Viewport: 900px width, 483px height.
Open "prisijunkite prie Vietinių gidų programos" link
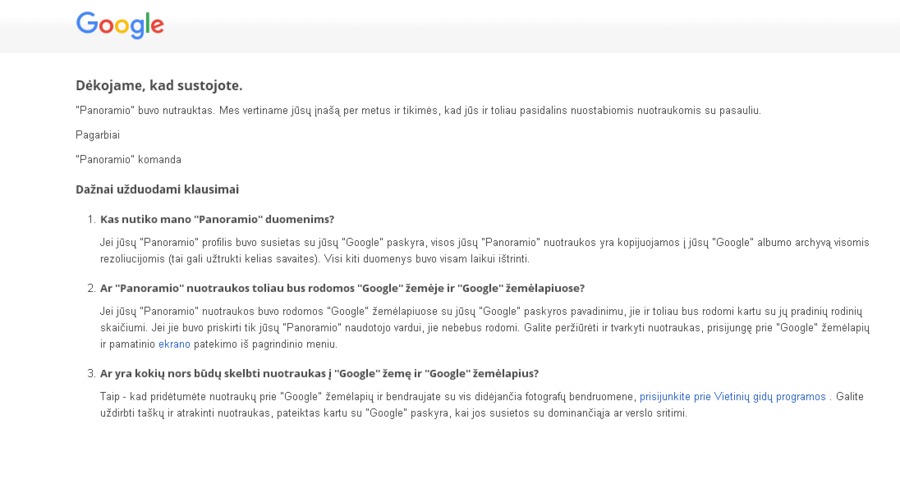pos(732,396)
